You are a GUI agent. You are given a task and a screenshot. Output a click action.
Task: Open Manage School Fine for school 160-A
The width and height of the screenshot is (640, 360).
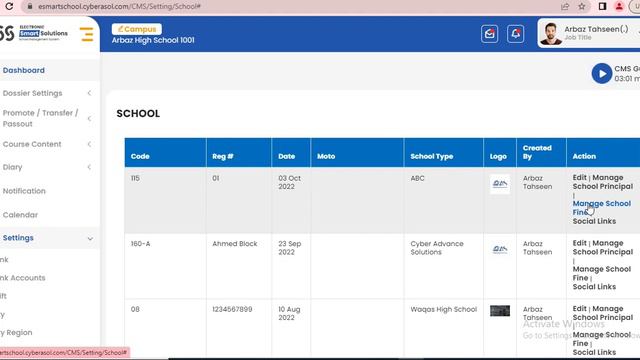602,273
